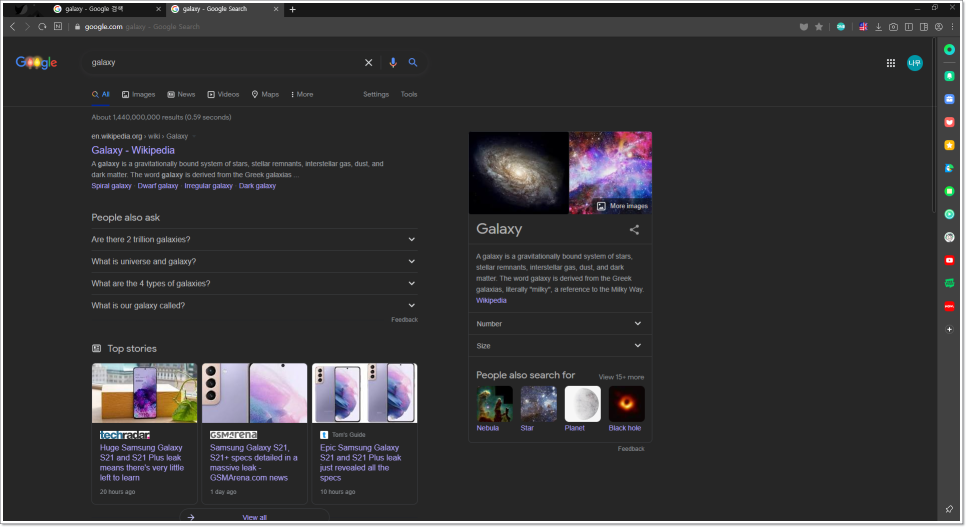Viewport: 966px width, 527px height.
Task: Click the camera capture icon
Action: click(893, 27)
